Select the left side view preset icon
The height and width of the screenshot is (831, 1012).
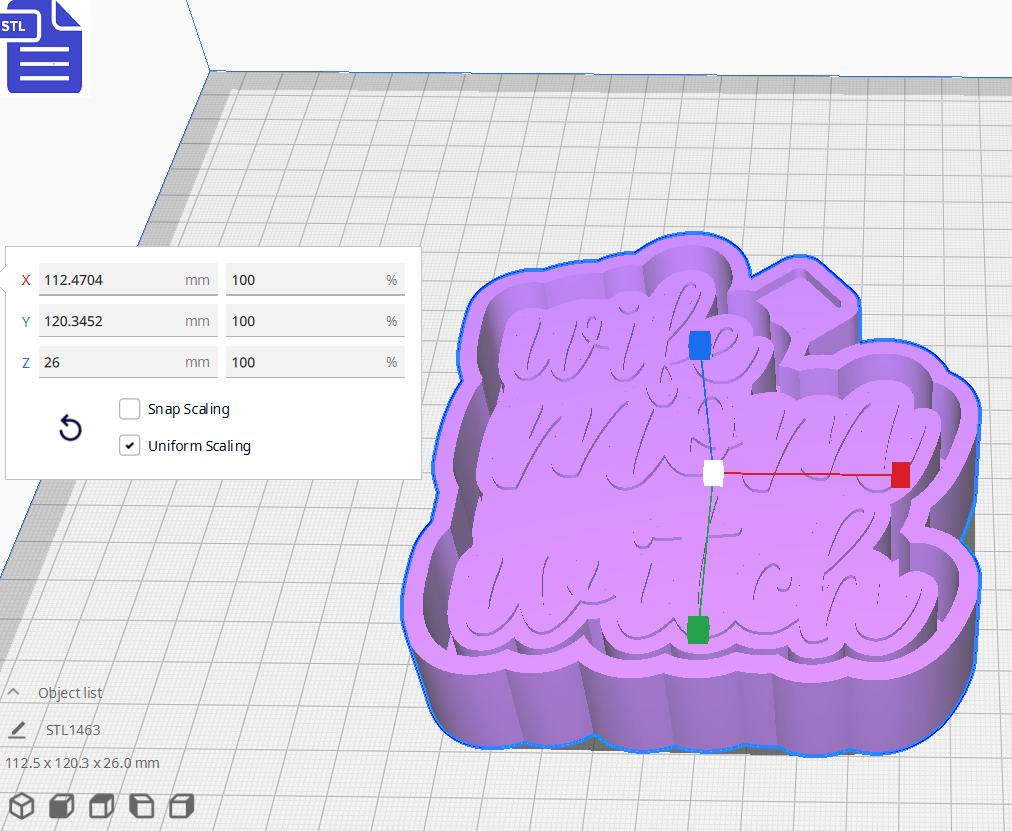(140, 806)
